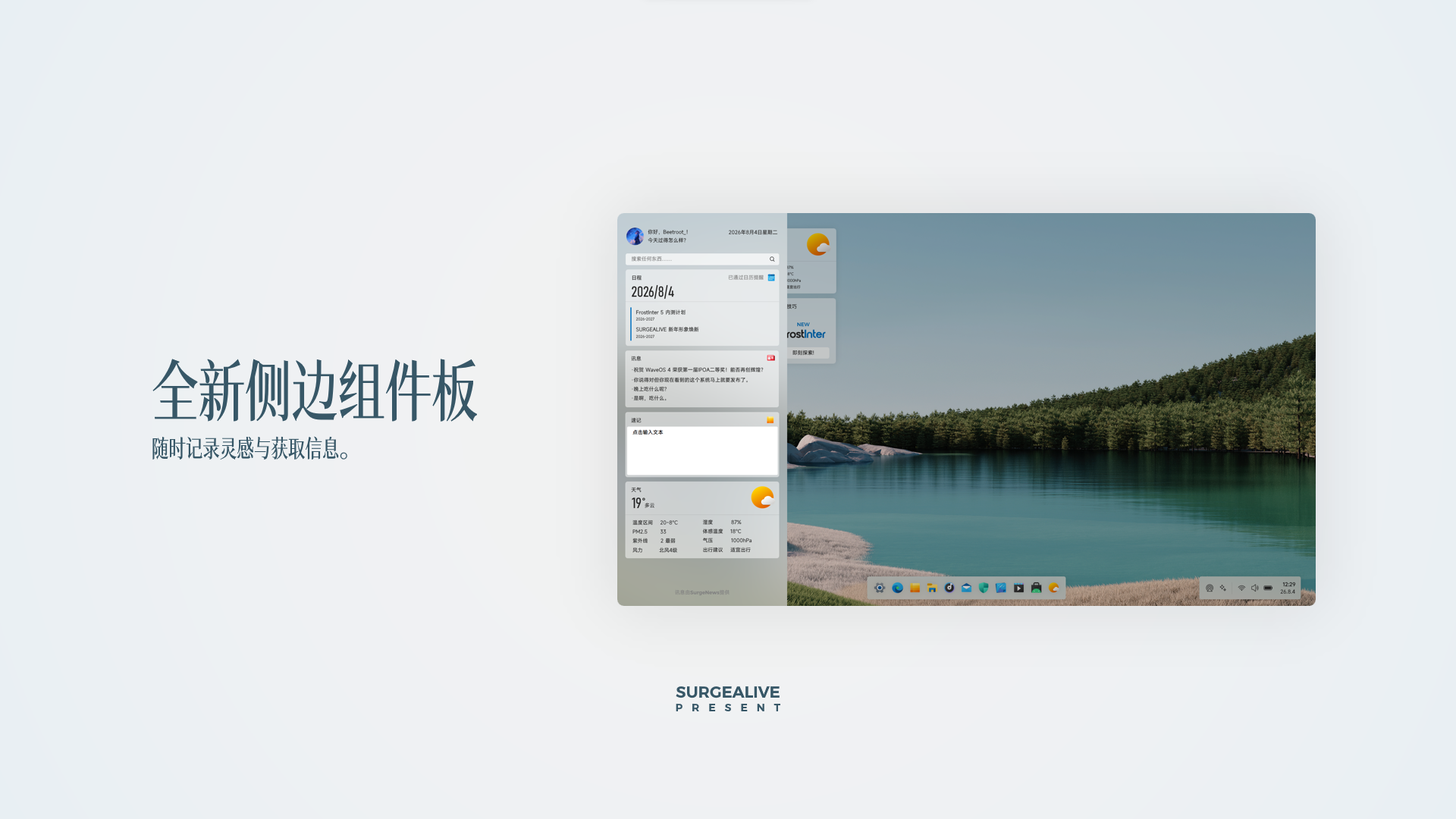The height and width of the screenshot is (819, 1456).
Task: Launch the Edge browser from the dock
Action: pyautogui.click(x=897, y=588)
